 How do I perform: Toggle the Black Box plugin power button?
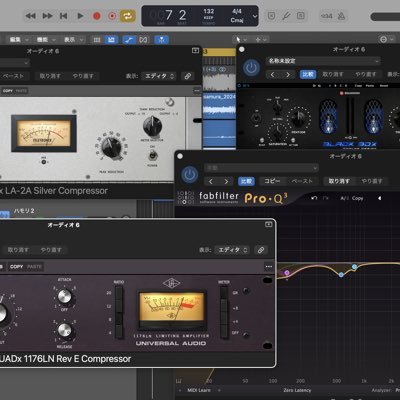[x=251, y=68]
